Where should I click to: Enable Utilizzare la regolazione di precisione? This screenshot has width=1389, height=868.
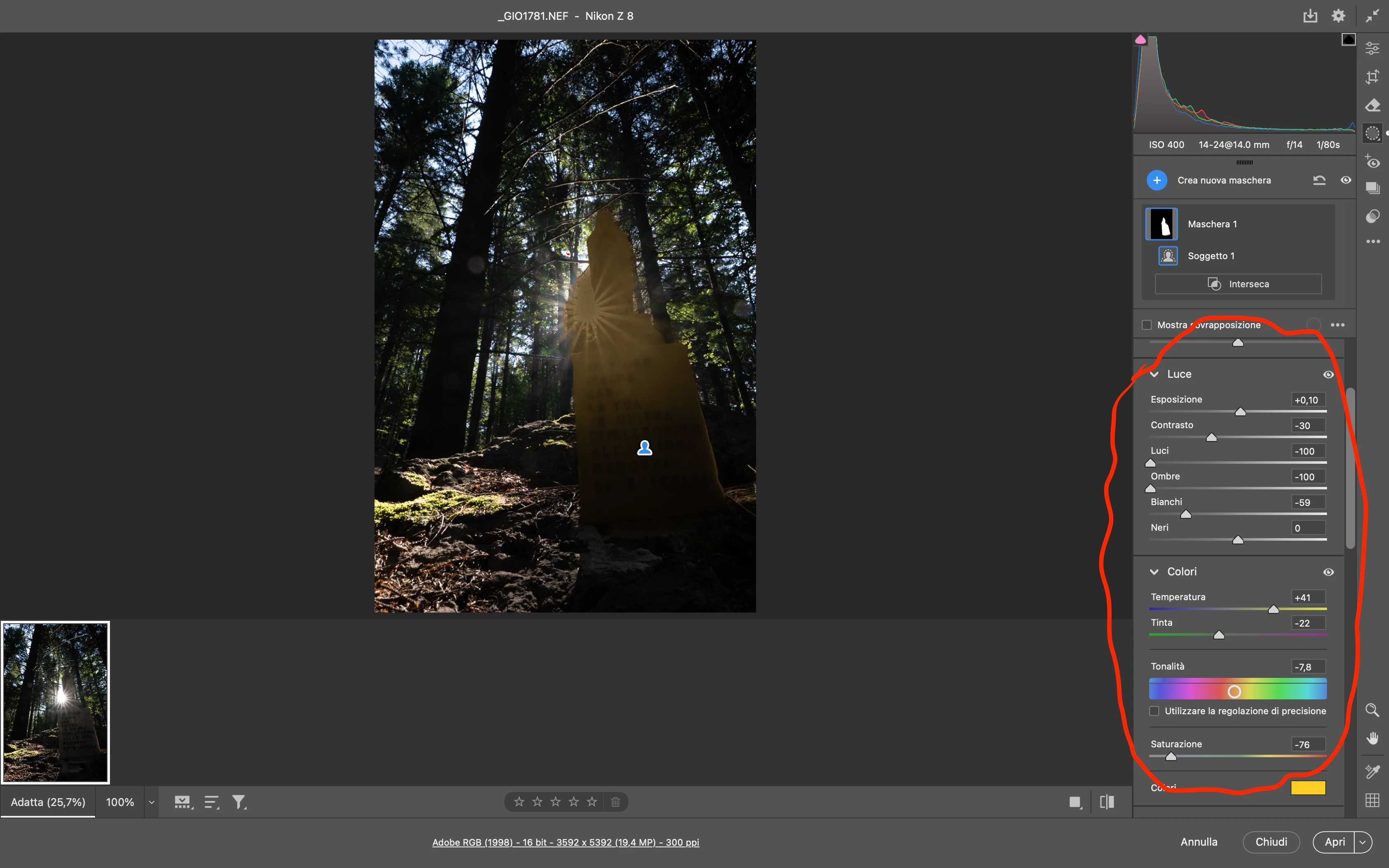point(1154,711)
